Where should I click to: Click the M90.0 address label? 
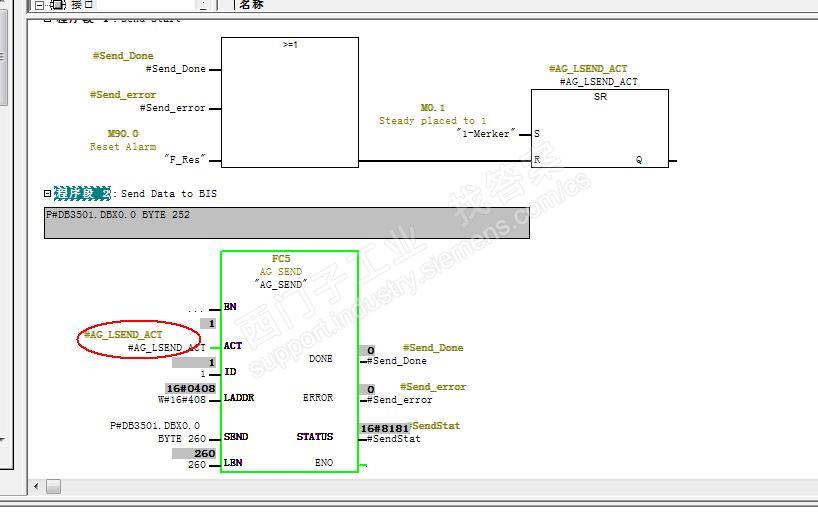pyautogui.click(x=123, y=134)
